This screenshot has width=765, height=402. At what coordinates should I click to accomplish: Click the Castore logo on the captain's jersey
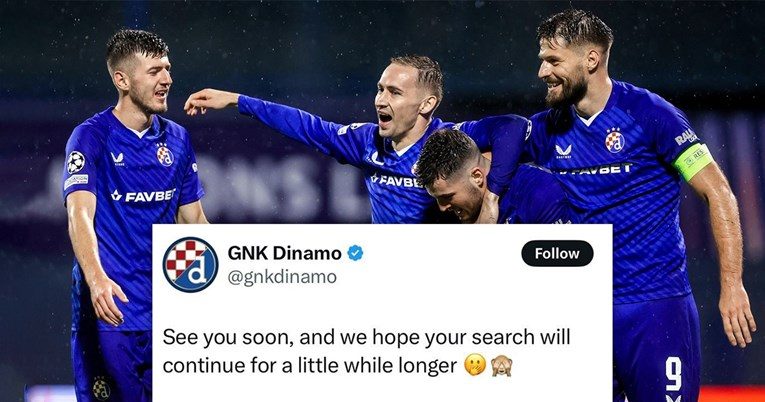[564, 151]
